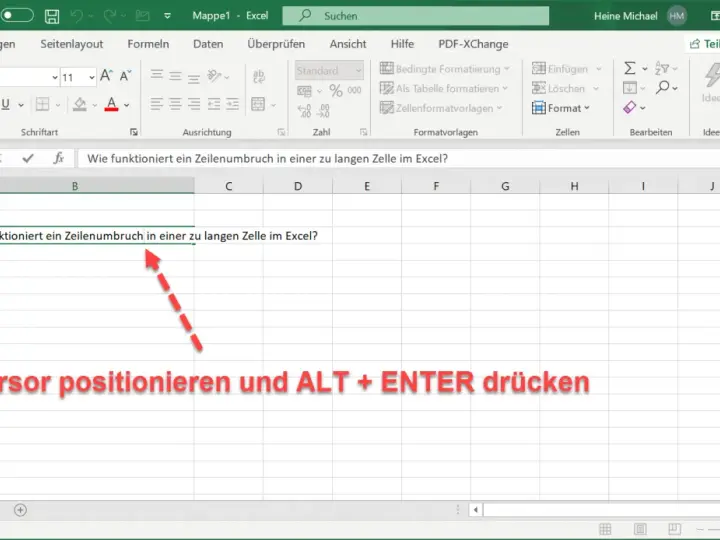Image resolution: width=720 pixels, height=540 pixels.
Task: Open the Quick Access Toolbar customize arrow
Action: click(168, 16)
